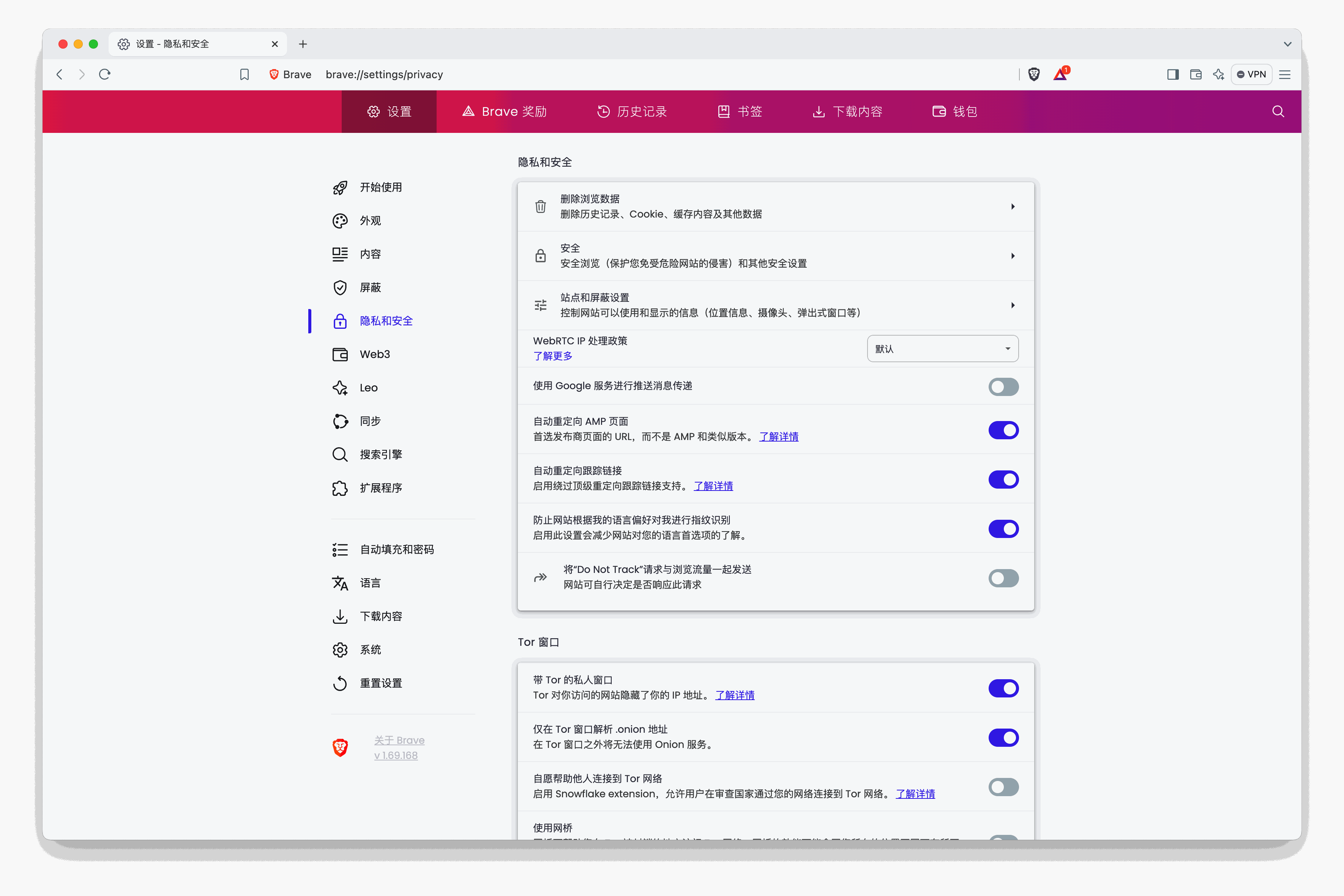This screenshot has width=1344, height=896.
Task: Click the magnifier icon for 搜索引擎
Action: tap(340, 455)
